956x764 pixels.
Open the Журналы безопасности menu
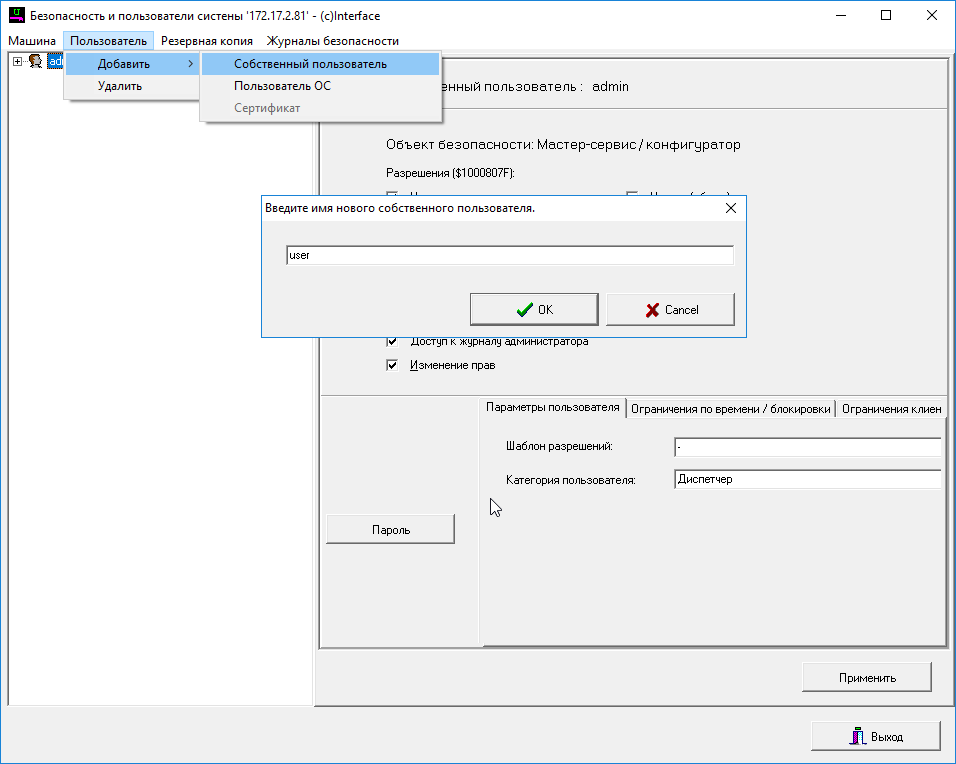coord(332,41)
